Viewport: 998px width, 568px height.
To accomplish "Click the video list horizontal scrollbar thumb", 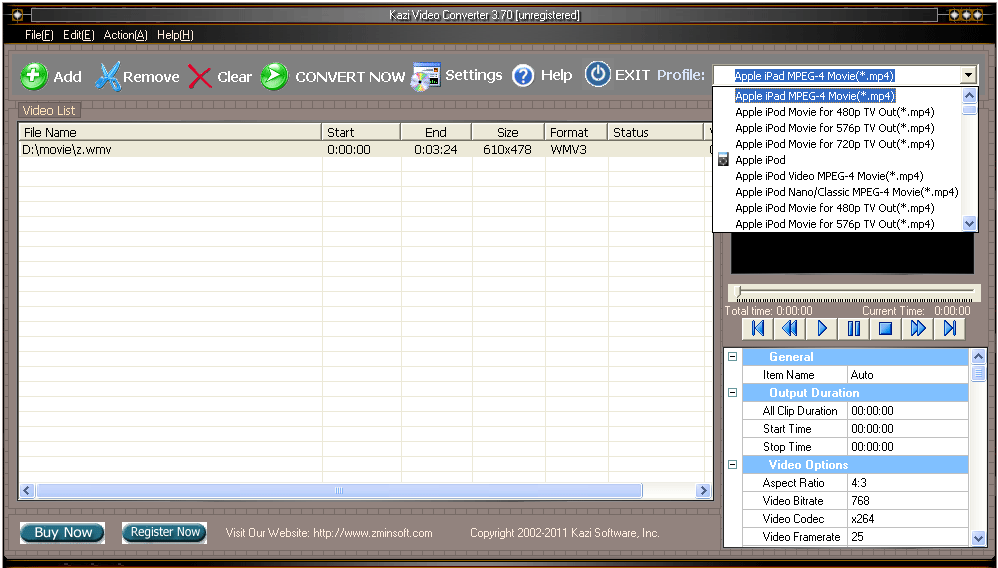I will pyautogui.click(x=339, y=490).
